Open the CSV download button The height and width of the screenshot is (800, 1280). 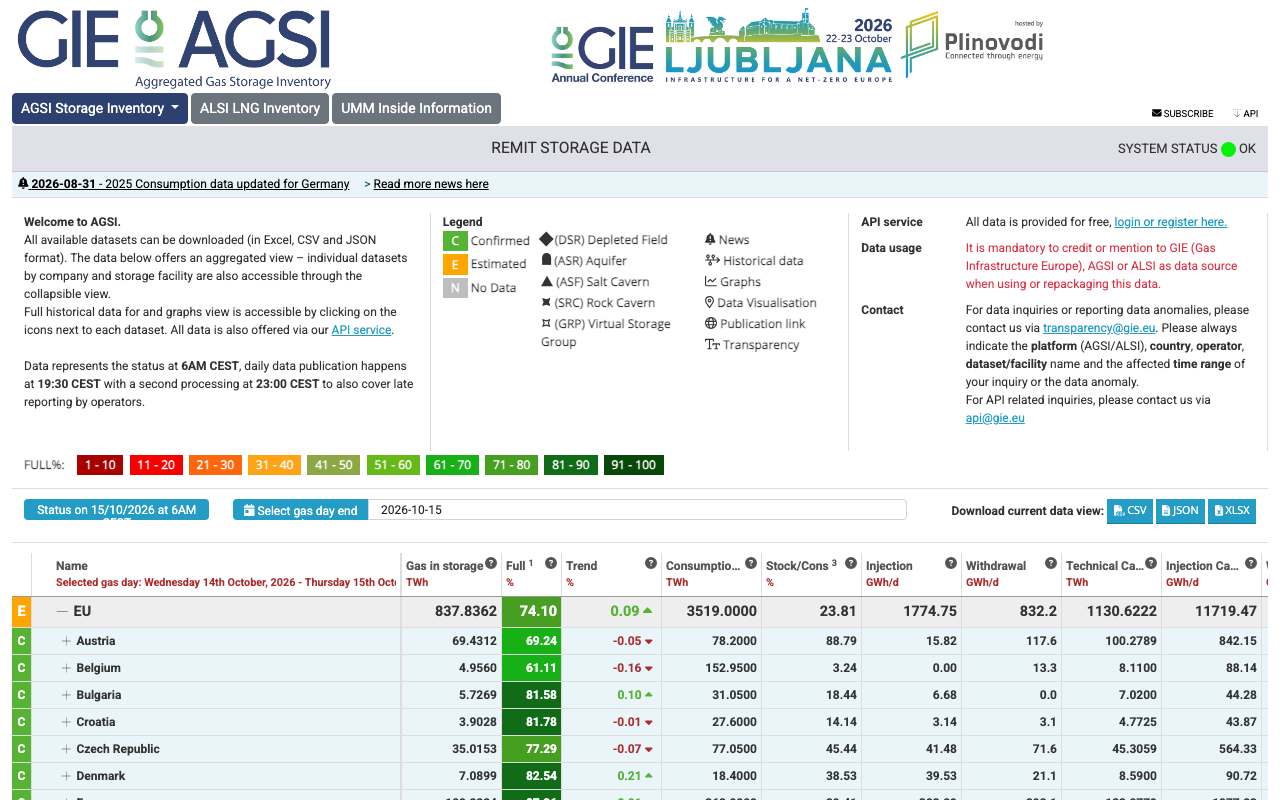tap(1130, 510)
